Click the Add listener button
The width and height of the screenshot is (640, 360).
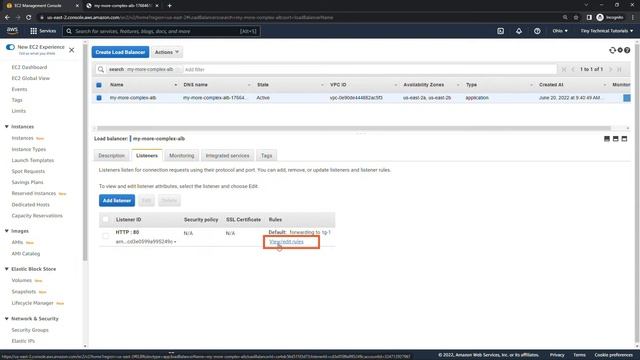click(117, 200)
